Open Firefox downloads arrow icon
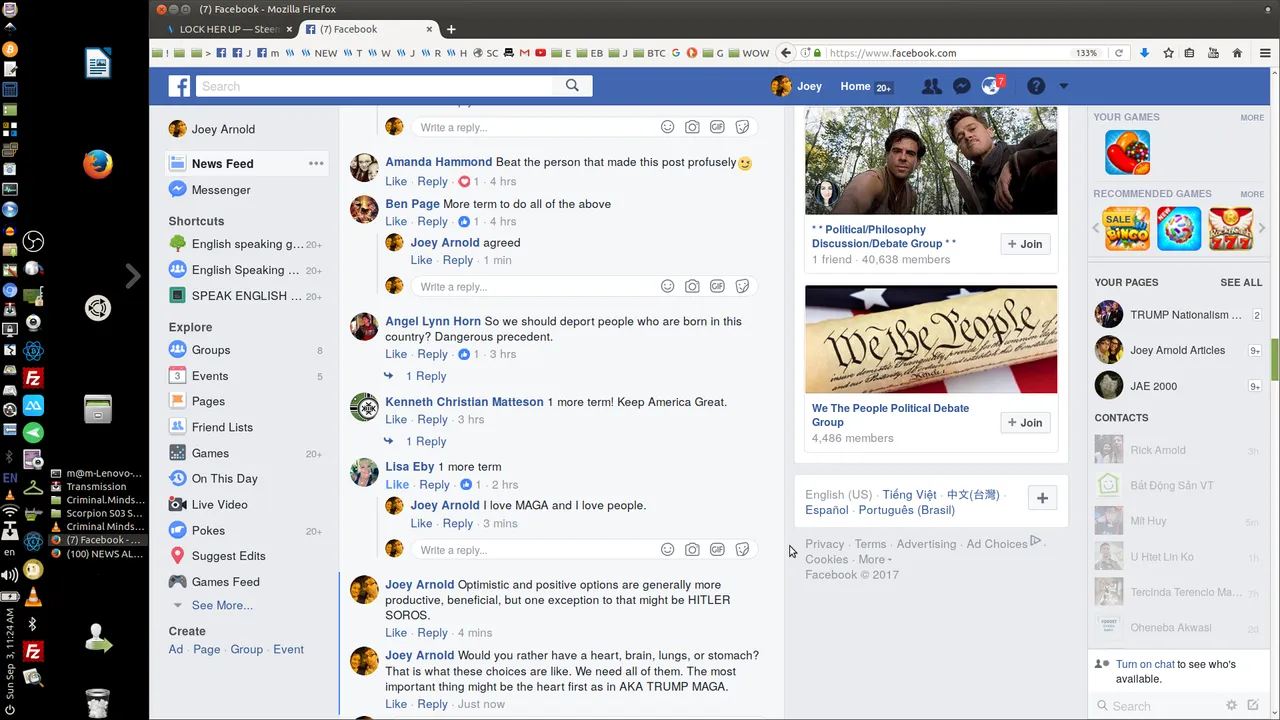 point(1144,53)
